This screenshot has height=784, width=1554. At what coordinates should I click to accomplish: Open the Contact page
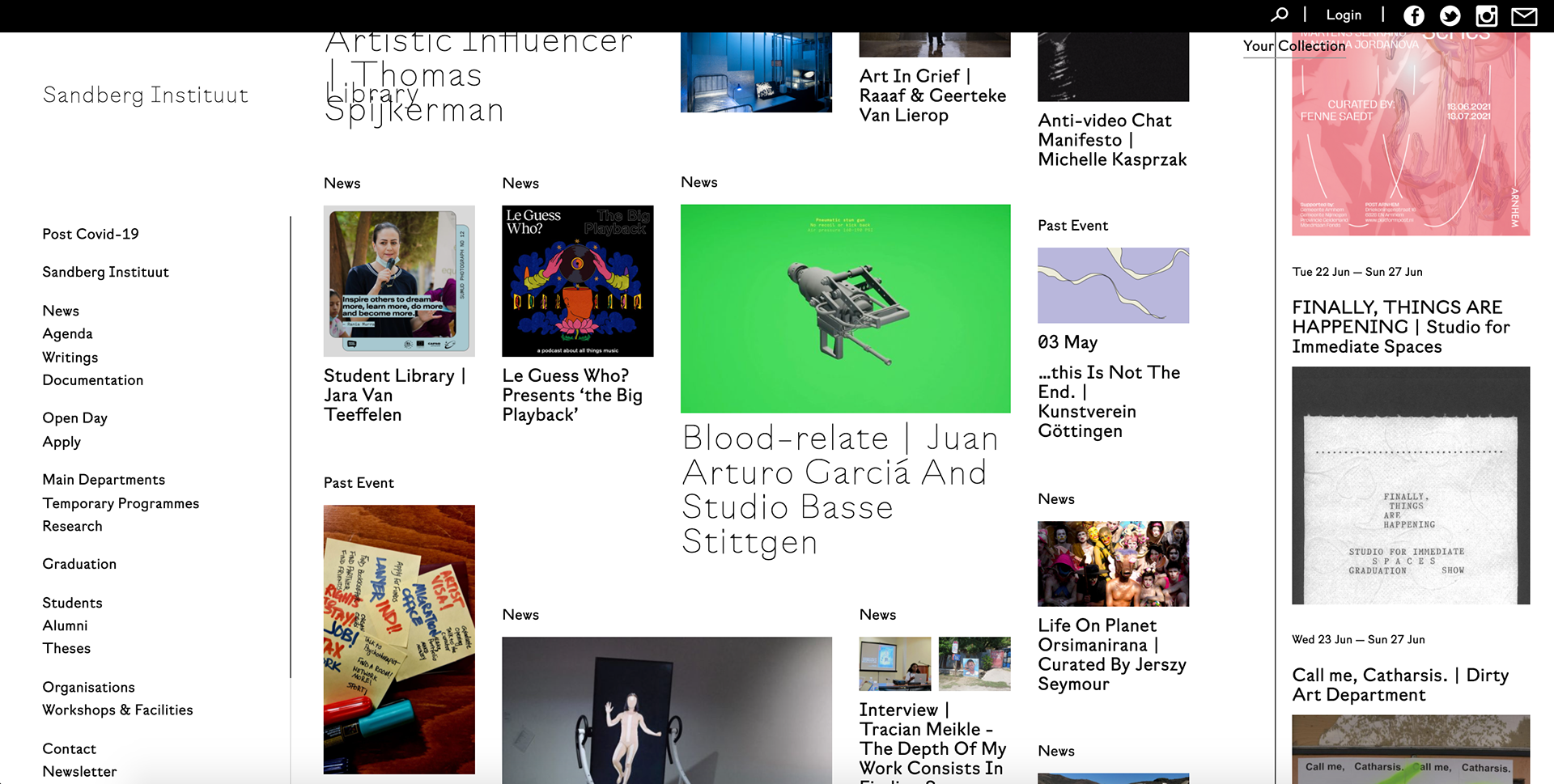(x=69, y=748)
